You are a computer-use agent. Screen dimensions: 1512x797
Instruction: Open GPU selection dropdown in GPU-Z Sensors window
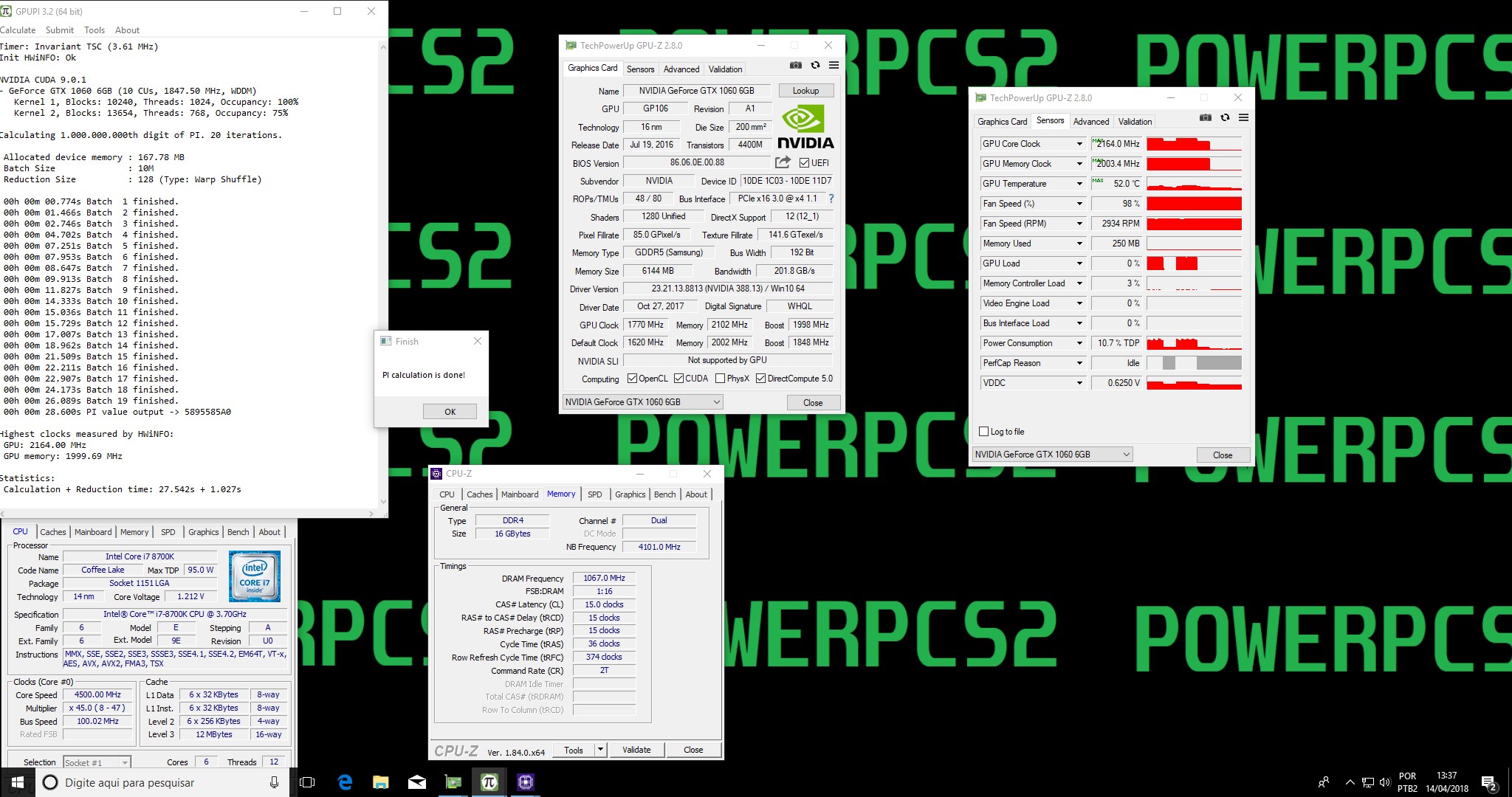pyautogui.click(x=1052, y=455)
